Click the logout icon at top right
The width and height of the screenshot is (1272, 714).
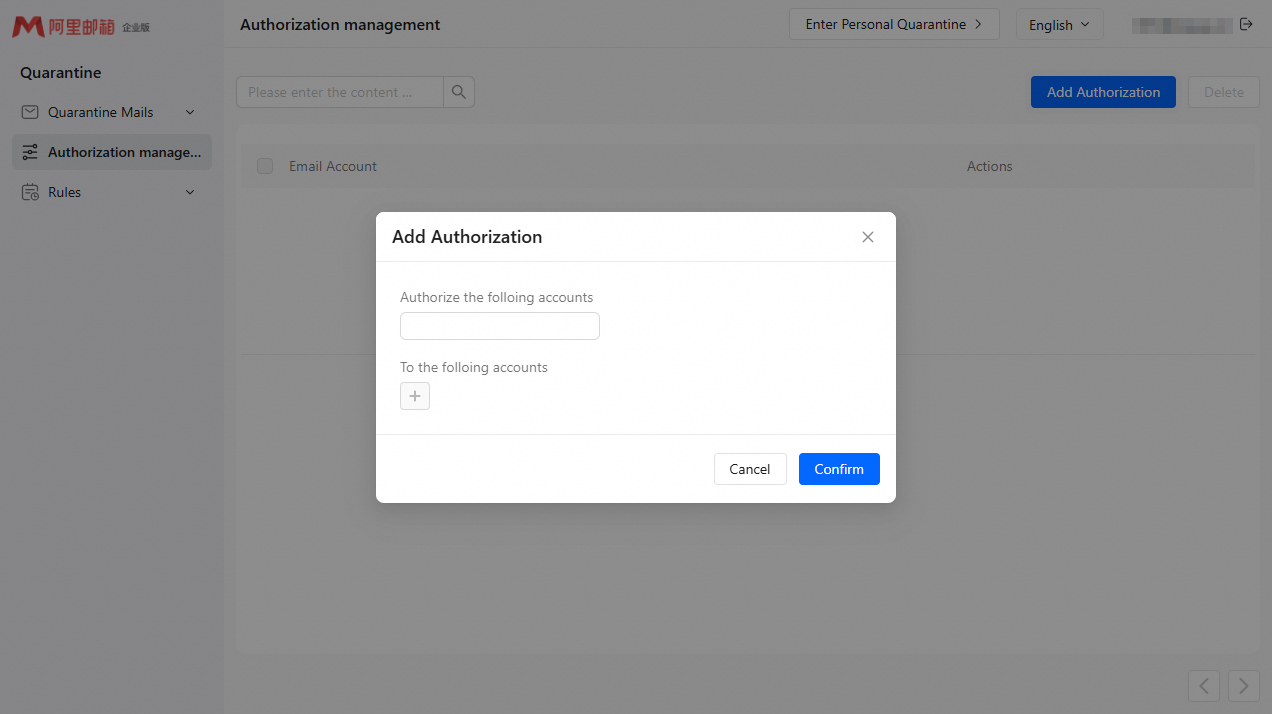tap(1246, 24)
